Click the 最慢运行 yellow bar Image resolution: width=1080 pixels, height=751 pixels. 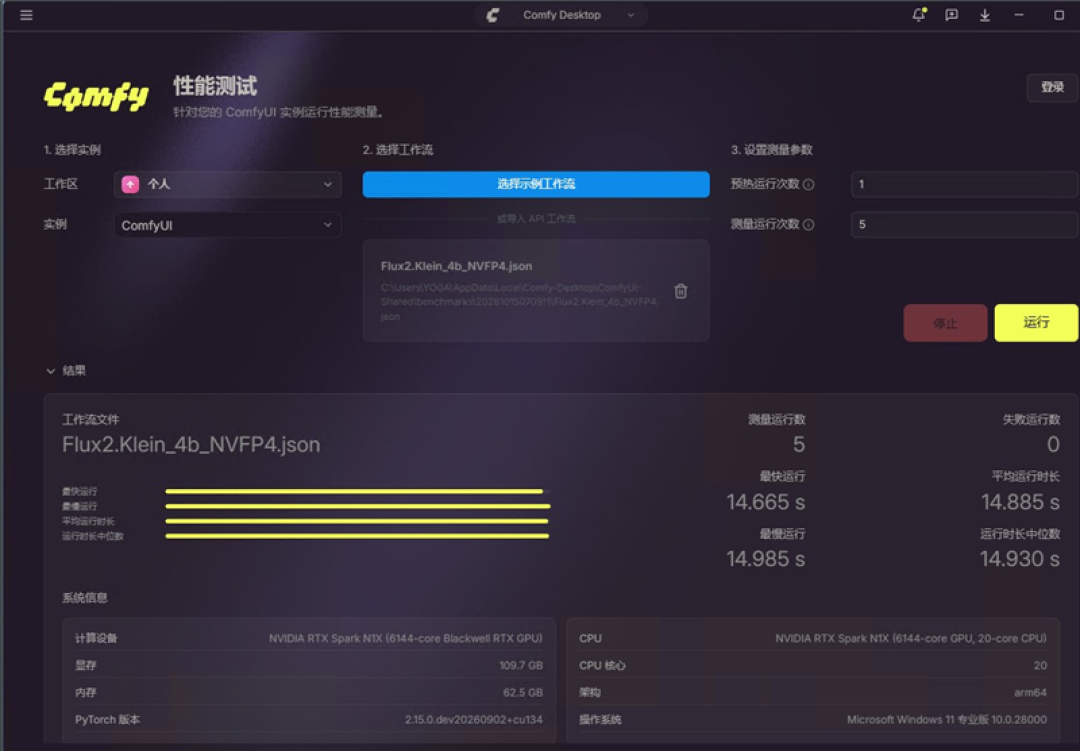click(x=357, y=506)
